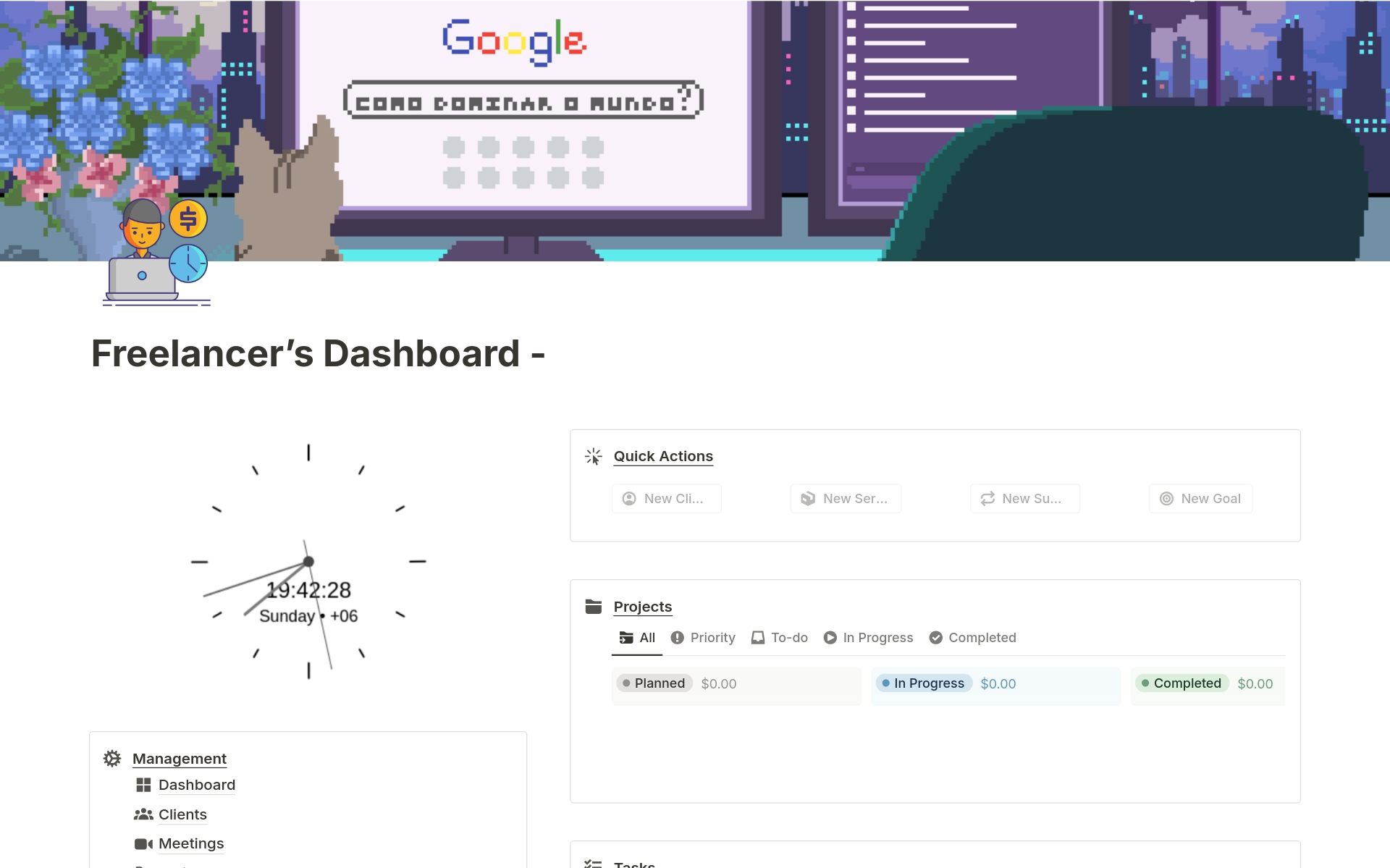Click the New Goal button
This screenshot has height=868, width=1390.
tap(1200, 498)
